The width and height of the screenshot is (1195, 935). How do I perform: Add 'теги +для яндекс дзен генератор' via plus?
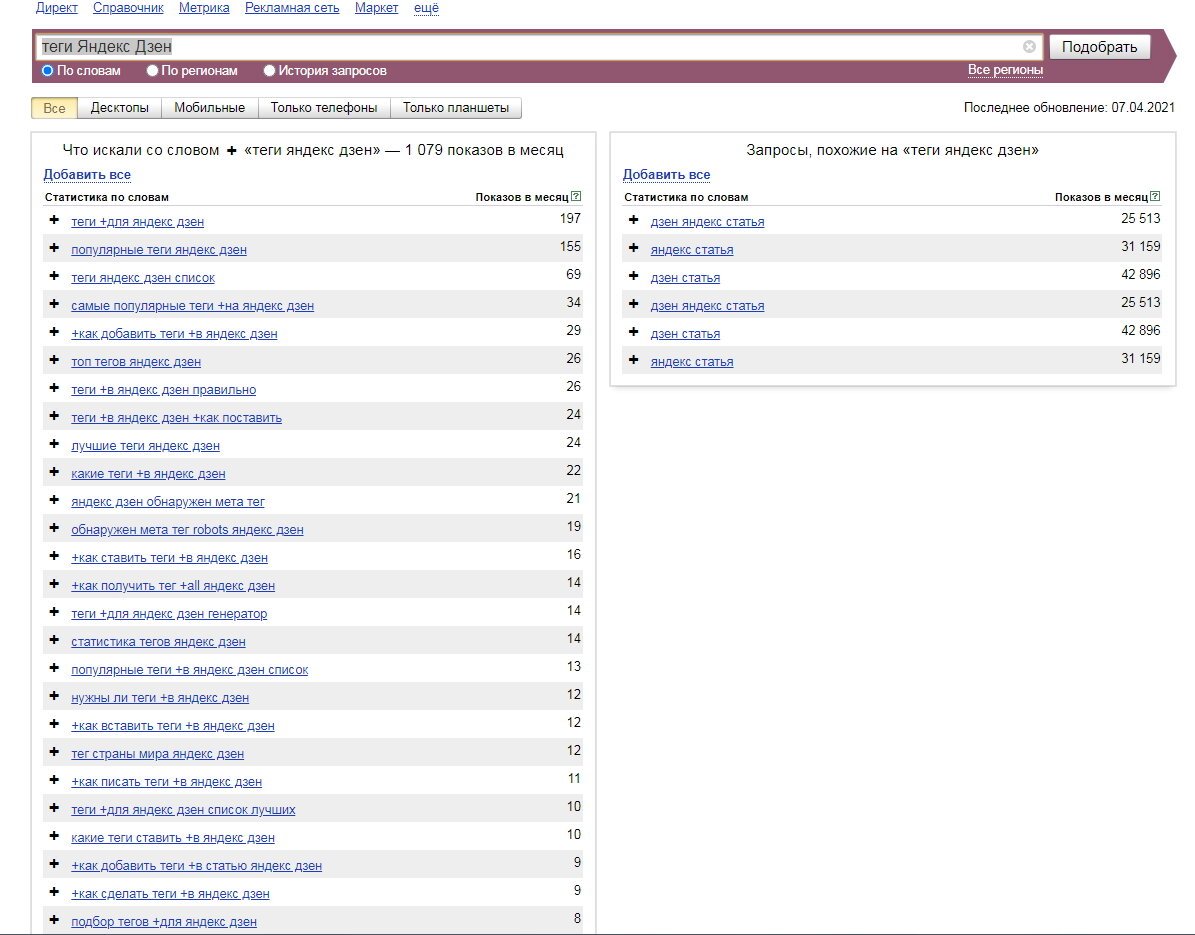point(54,613)
